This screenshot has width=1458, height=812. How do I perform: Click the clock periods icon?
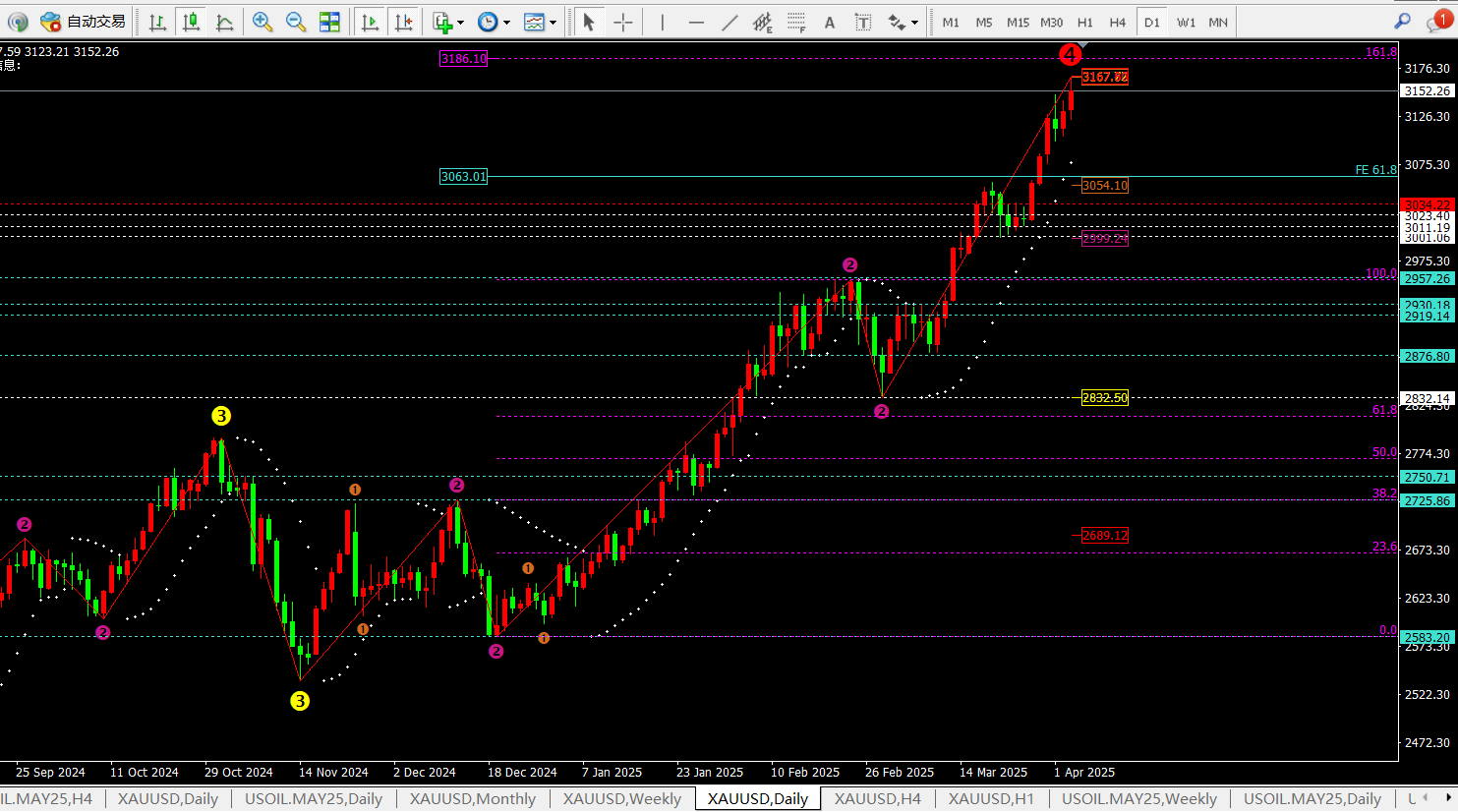[x=487, y=22]
